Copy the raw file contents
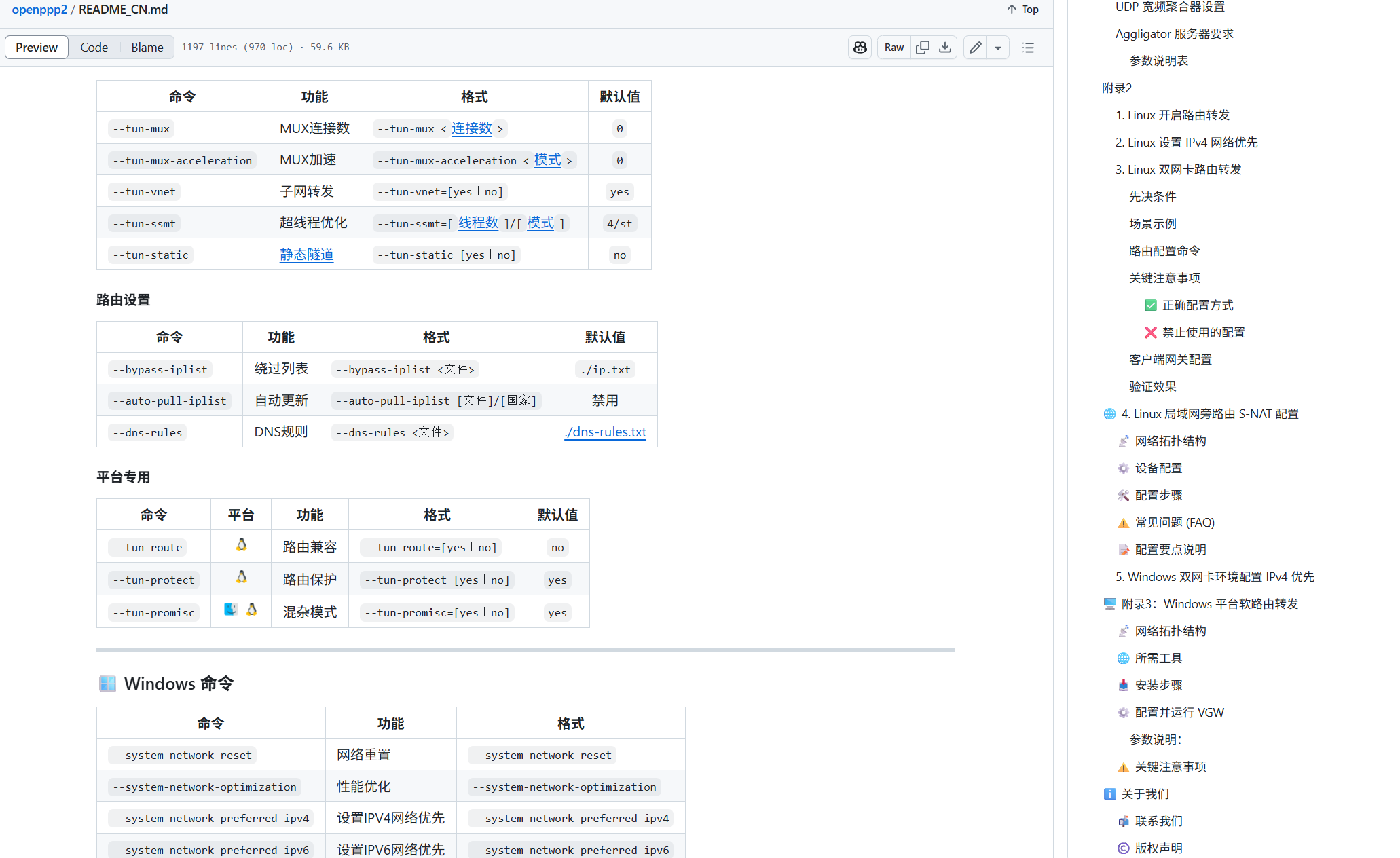 [922, 47]
